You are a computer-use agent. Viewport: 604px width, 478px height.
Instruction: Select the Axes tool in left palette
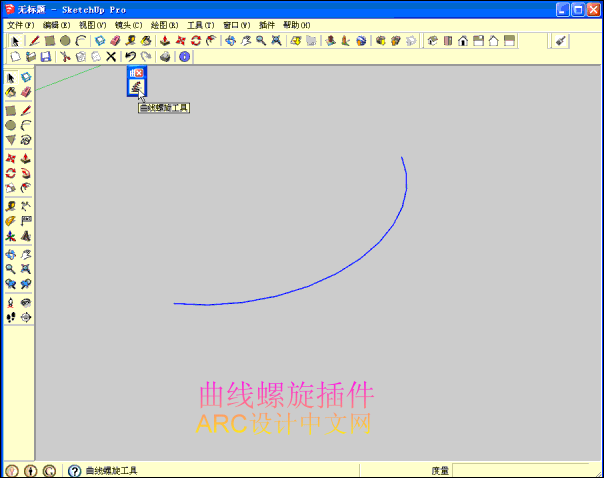11,236
